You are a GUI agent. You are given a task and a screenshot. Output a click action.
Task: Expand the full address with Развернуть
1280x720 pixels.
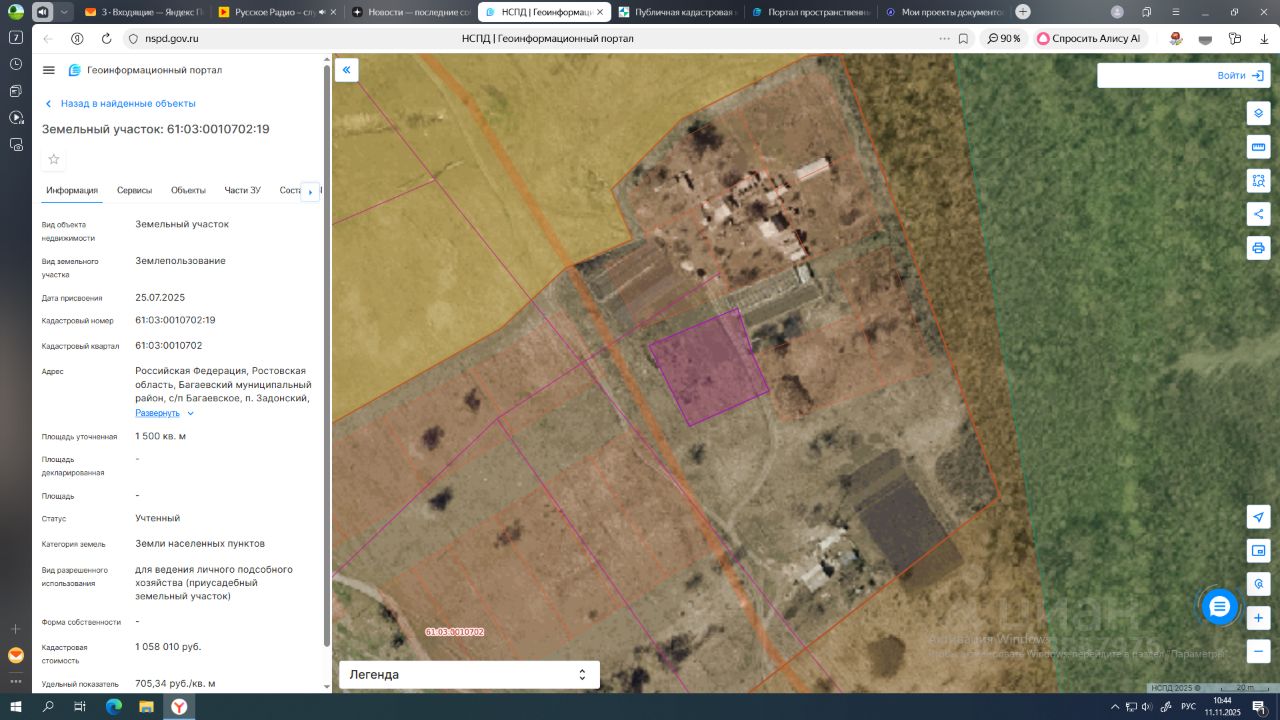coord(165,413)
